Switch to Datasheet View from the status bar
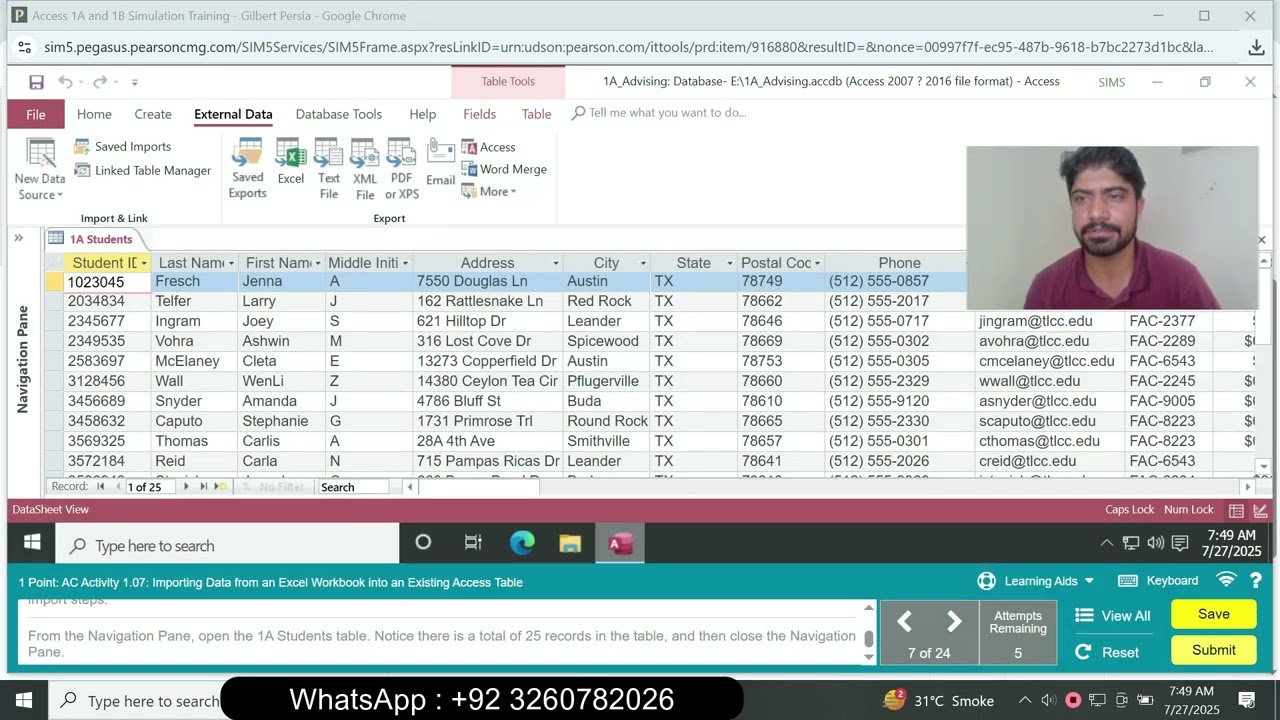Image resolution: width=1280 pixels, height=720 pixels. 1236,510
